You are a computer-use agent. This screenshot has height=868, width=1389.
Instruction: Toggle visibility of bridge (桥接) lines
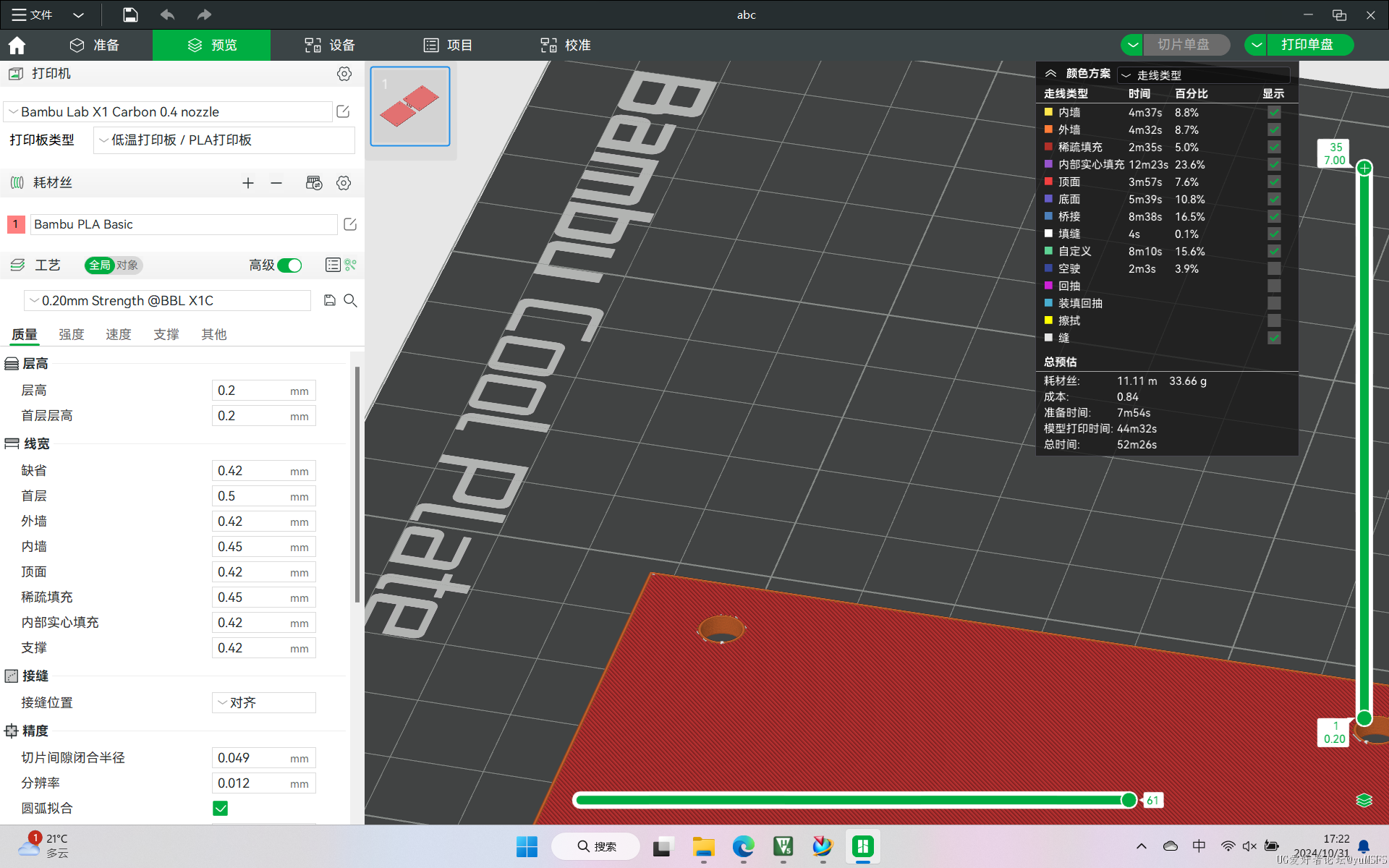coord(1274,216)
